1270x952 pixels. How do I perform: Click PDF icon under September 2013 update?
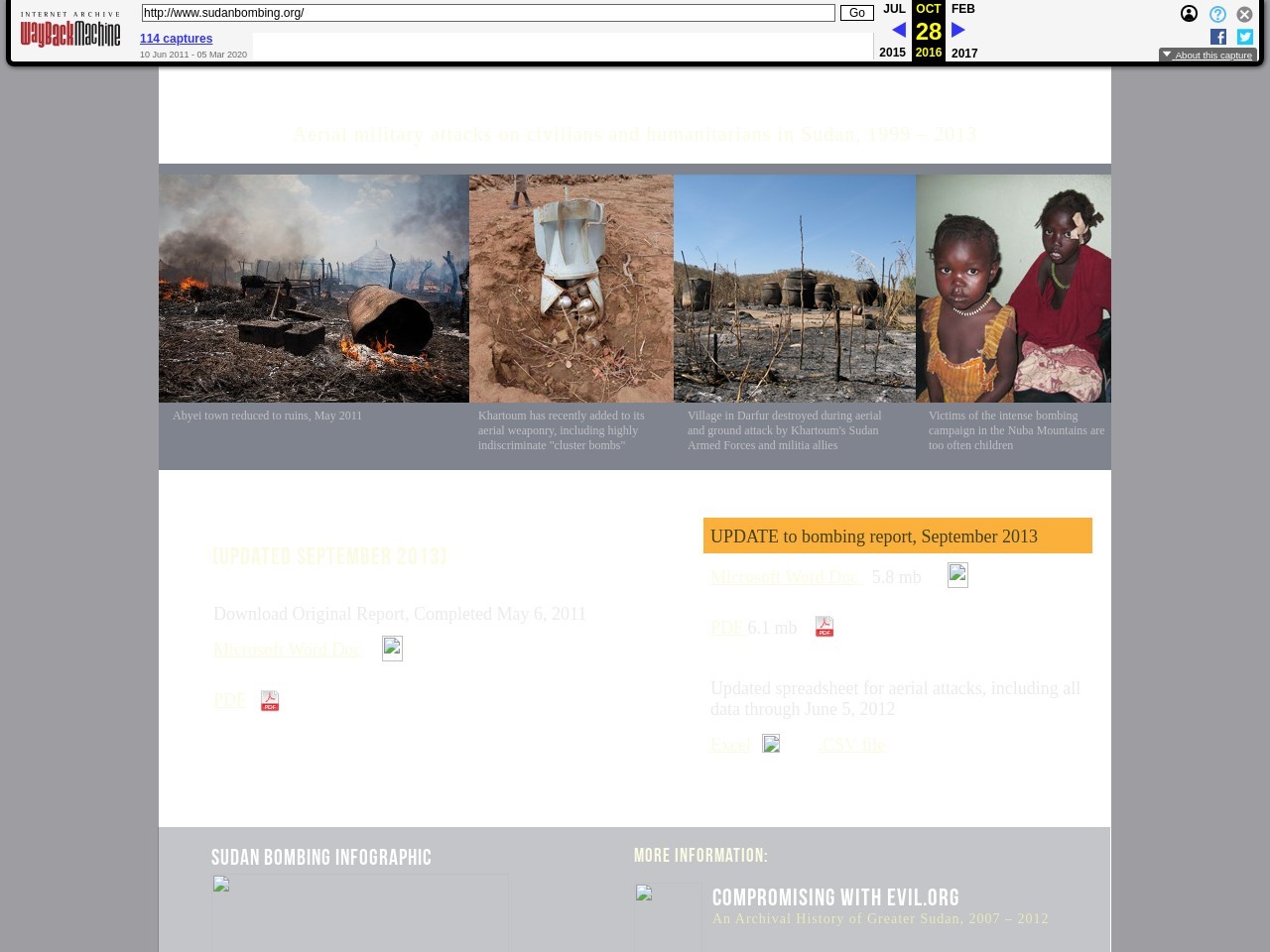825,627
